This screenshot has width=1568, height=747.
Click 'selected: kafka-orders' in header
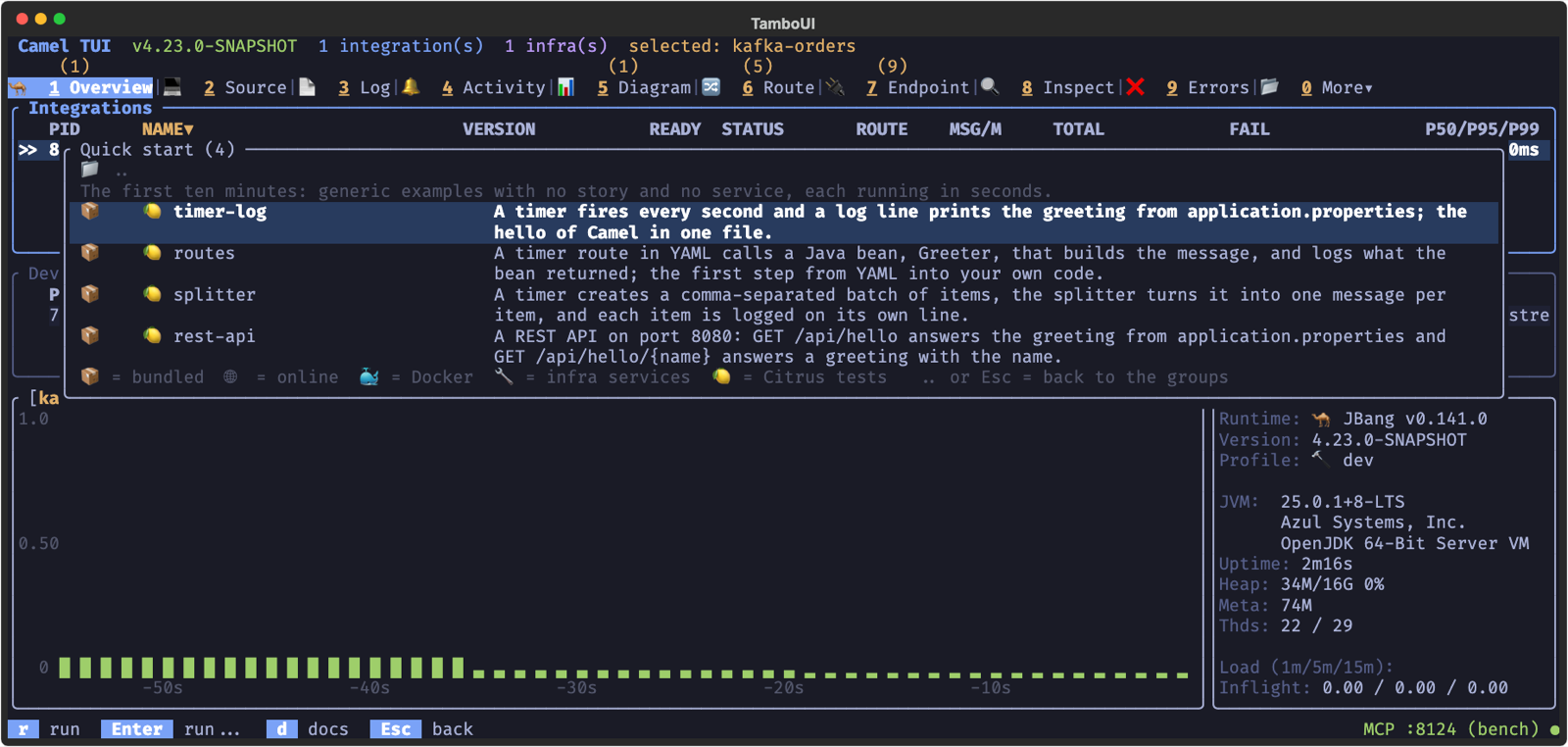[x=742, y=46]
